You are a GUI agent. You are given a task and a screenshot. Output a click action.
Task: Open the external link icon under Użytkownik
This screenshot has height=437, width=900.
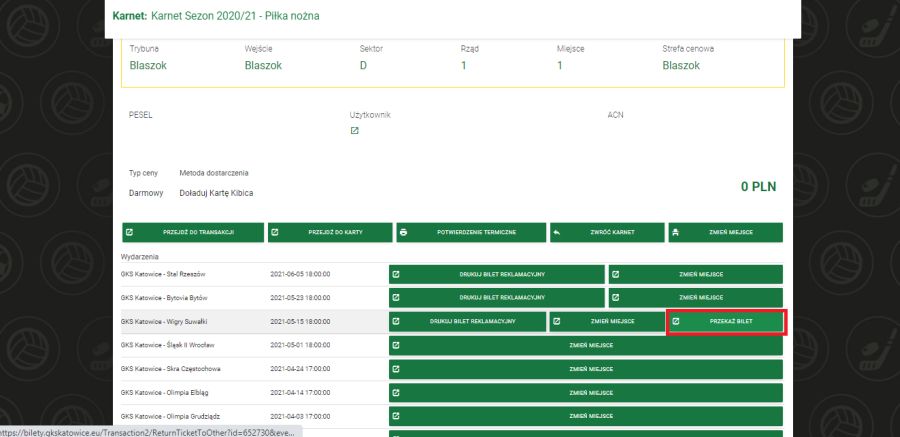click(354, 131)
